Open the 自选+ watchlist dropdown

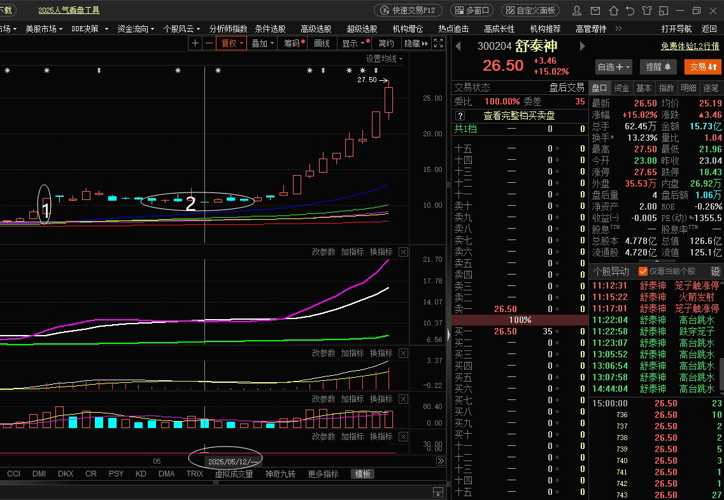[613, 67]
